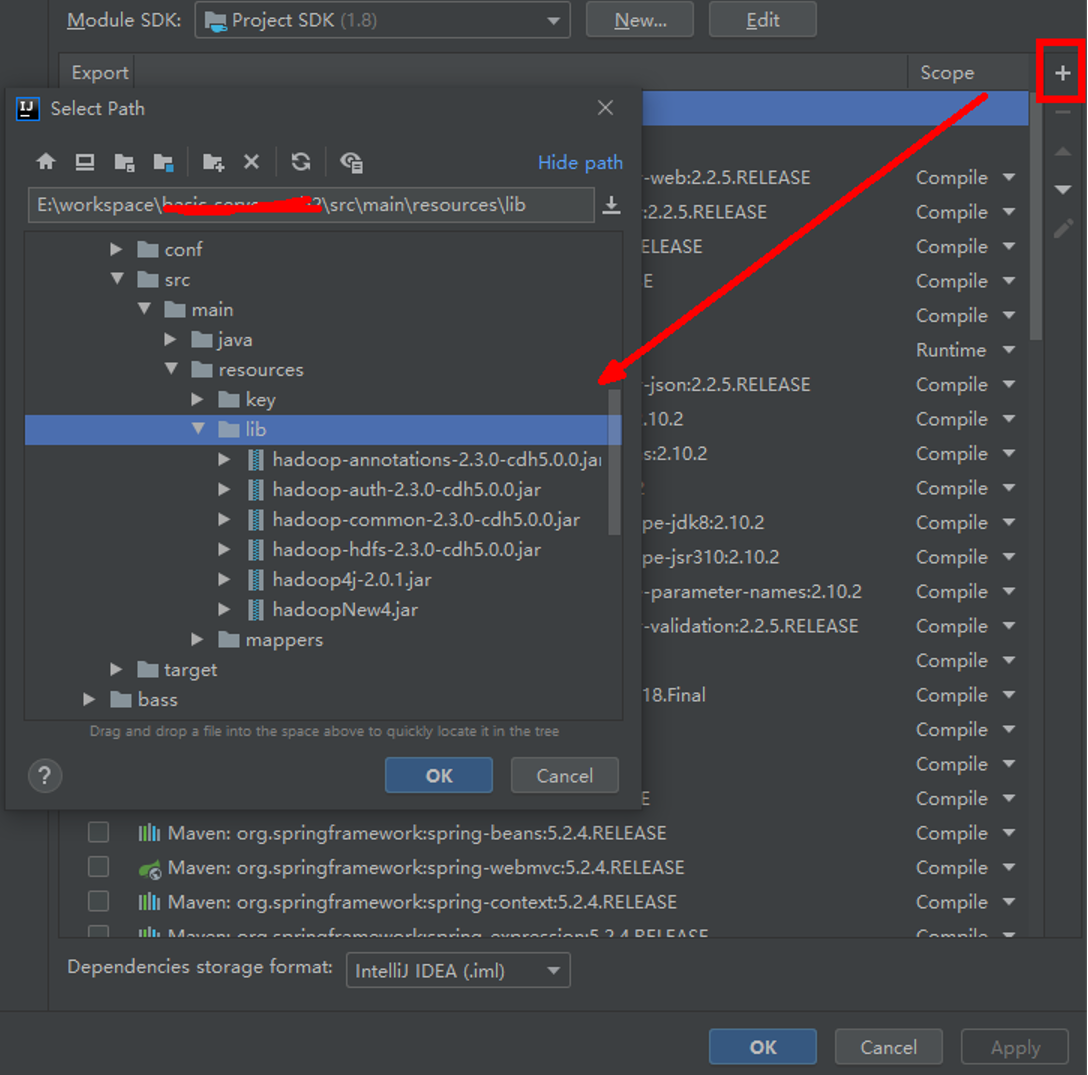1088x1075 pixels.
Task: Click Show Hidden Files and Directories icon
Action: (x=351, y=162)
